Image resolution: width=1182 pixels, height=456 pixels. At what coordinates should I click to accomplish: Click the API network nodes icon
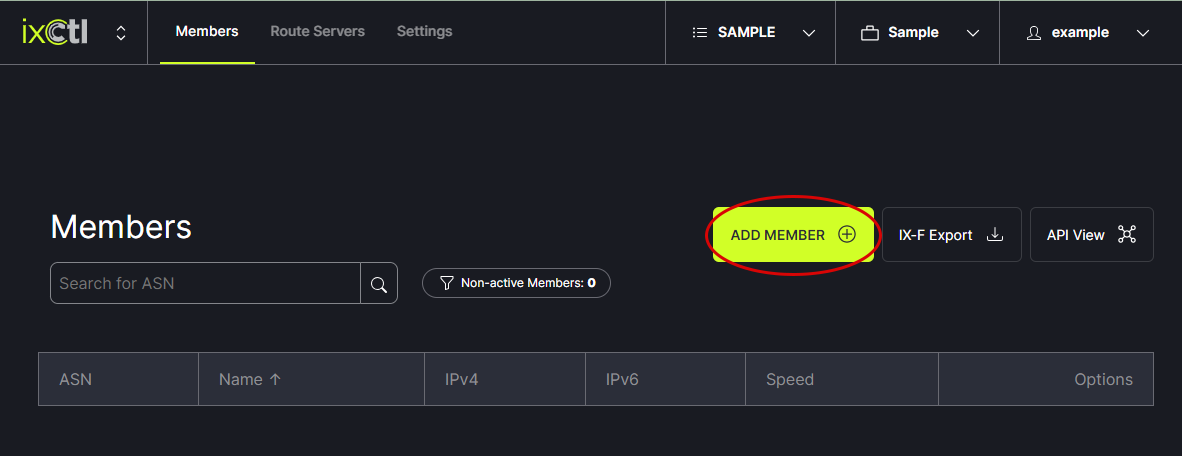1127,235
